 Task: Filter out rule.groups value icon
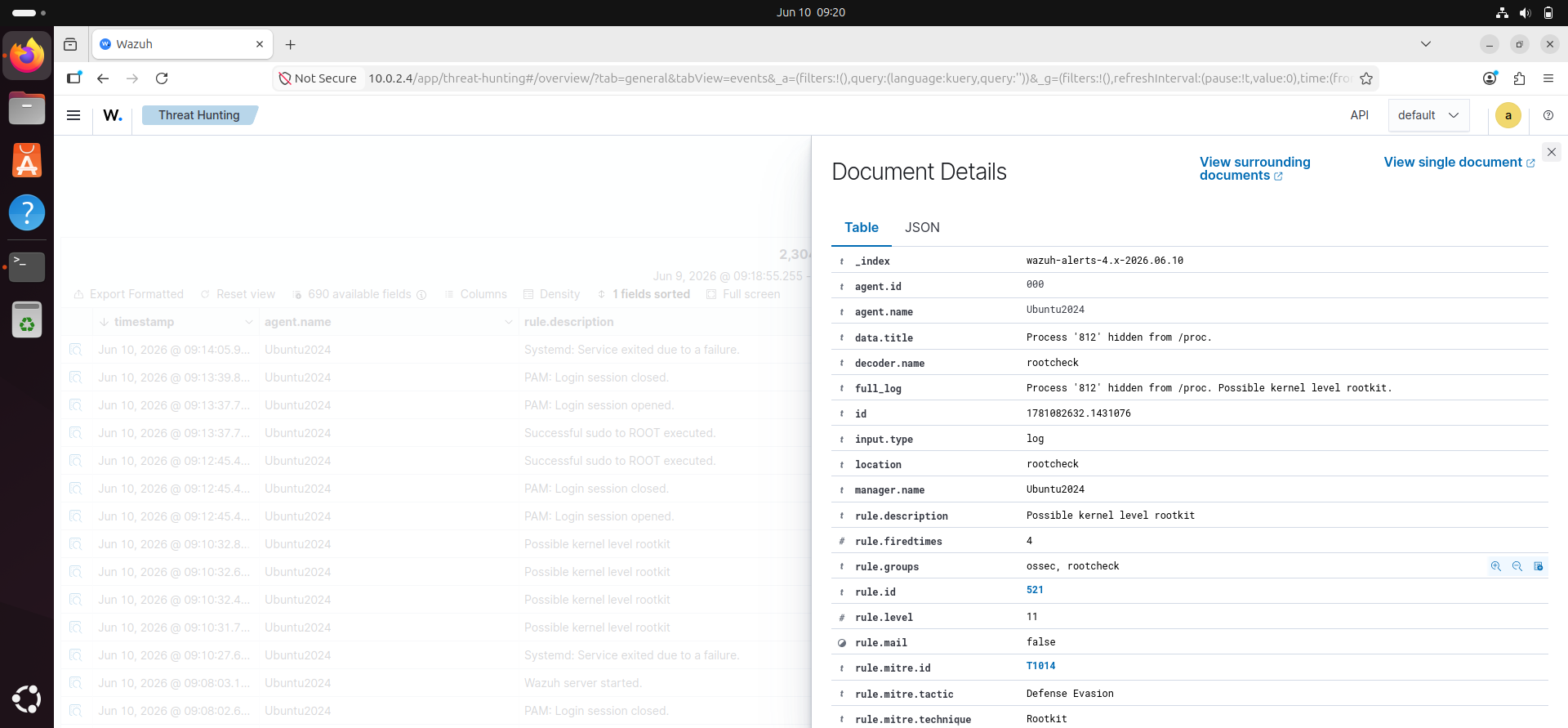1517,566
